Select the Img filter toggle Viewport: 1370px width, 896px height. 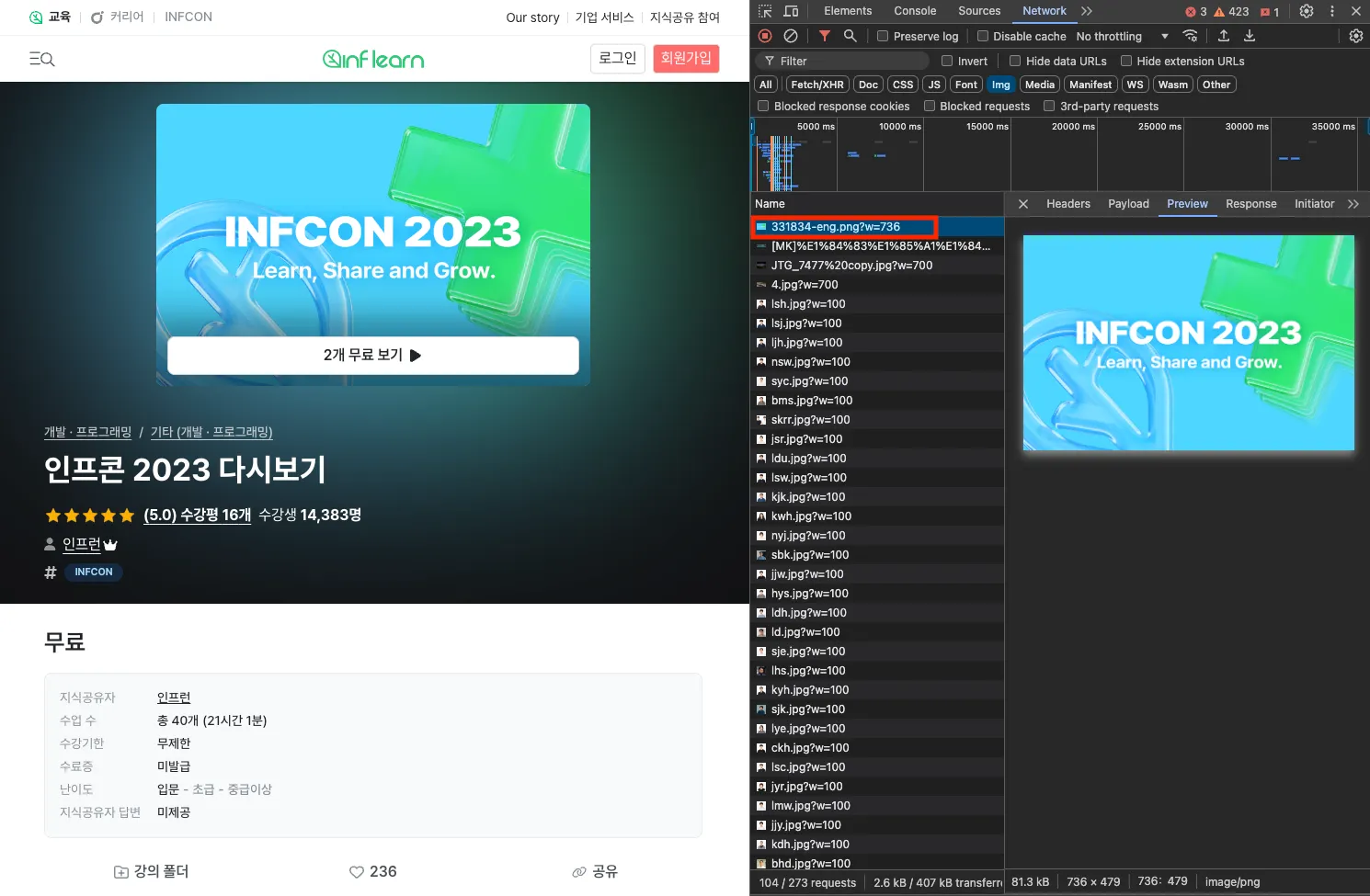(1000, 85)
